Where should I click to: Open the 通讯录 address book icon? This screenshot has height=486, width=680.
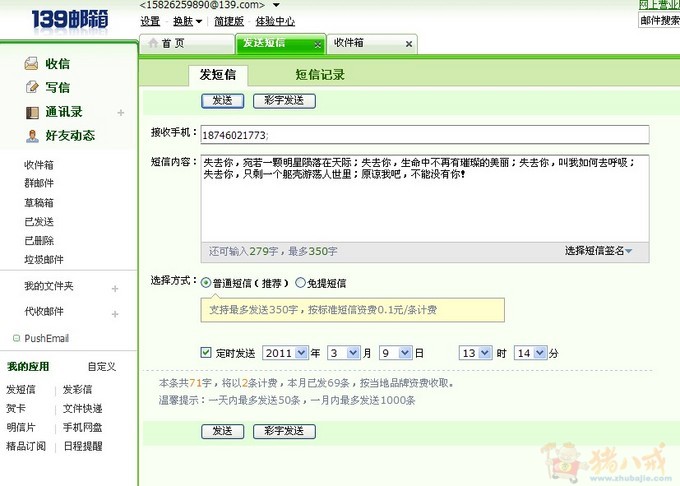pyautogui.click(x=32, y=112)
